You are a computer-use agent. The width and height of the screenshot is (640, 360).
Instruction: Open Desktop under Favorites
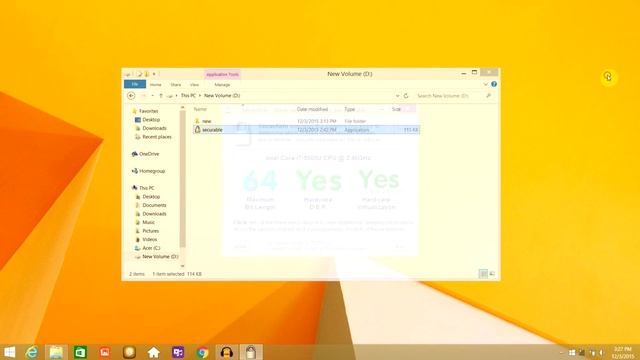(151, 120)
